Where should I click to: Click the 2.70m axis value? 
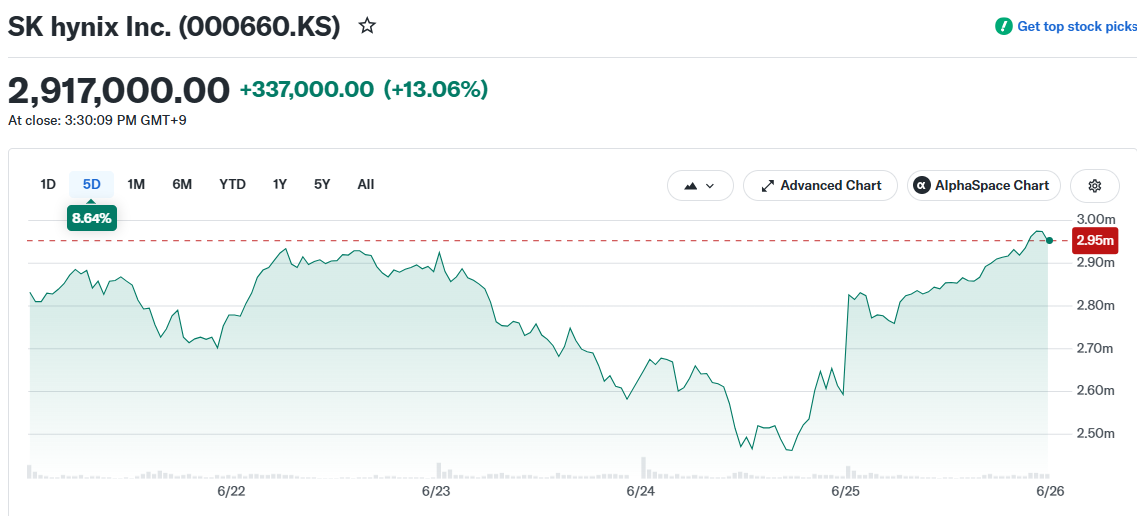1095,349
